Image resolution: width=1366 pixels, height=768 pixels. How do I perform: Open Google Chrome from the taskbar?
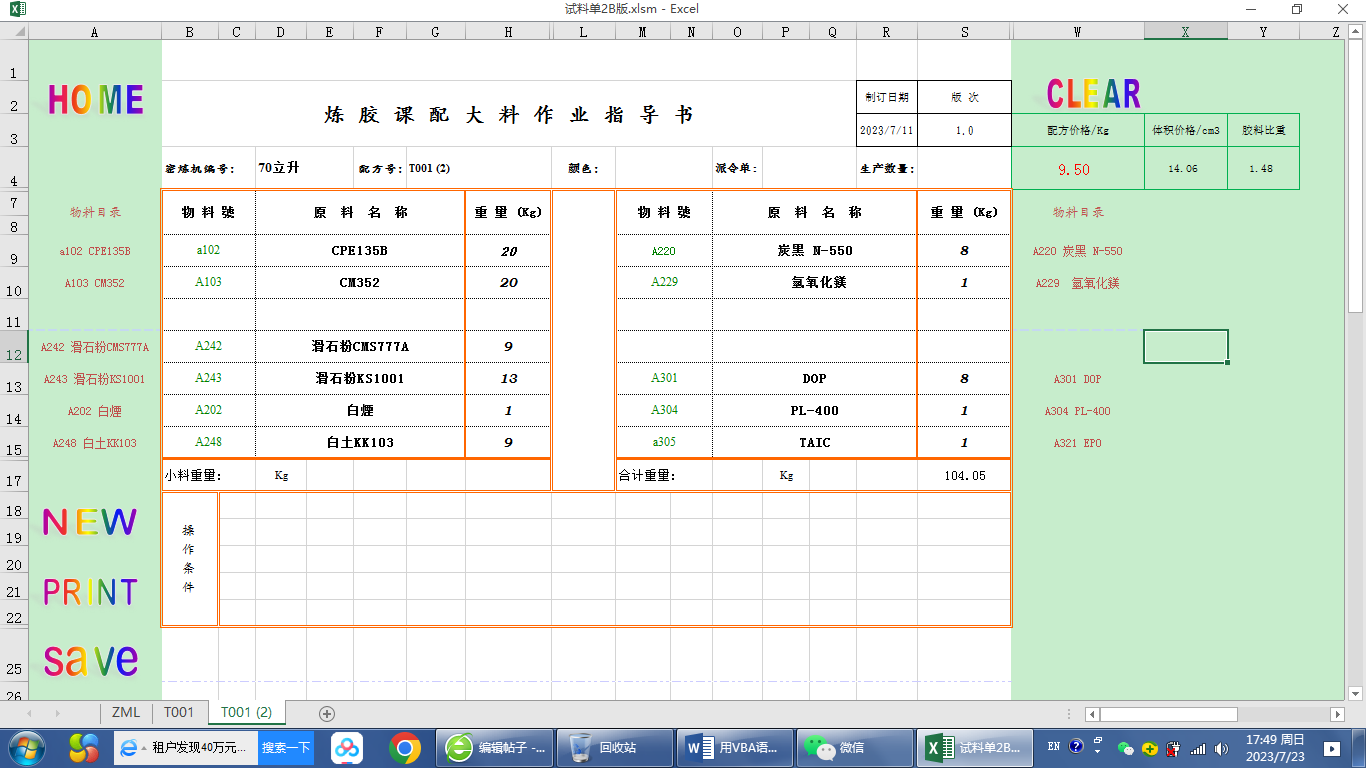tap(405, 748)
